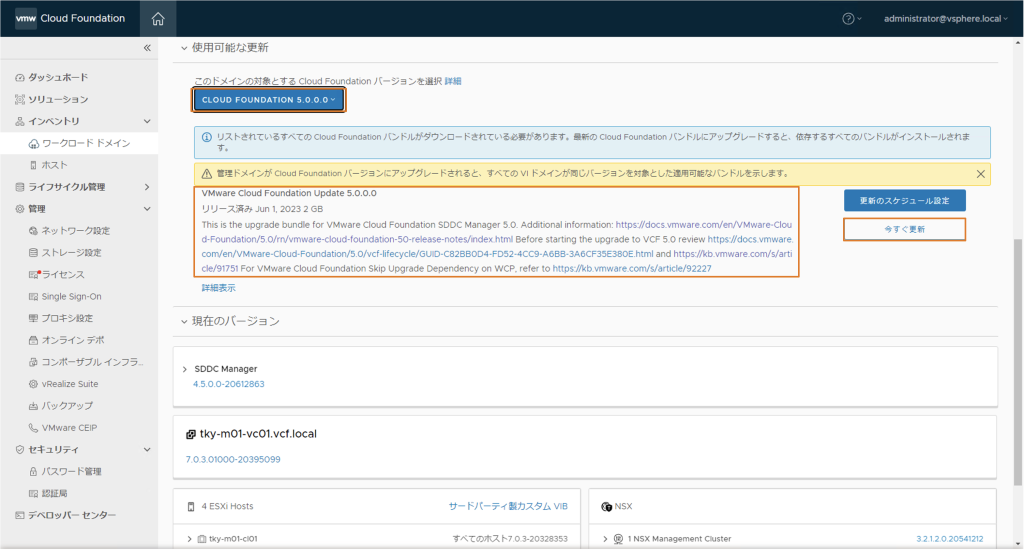This screenshot has height=550, width=1024.
Task: Open デベロッパー センター in sidebar
Action: point(72,515)
